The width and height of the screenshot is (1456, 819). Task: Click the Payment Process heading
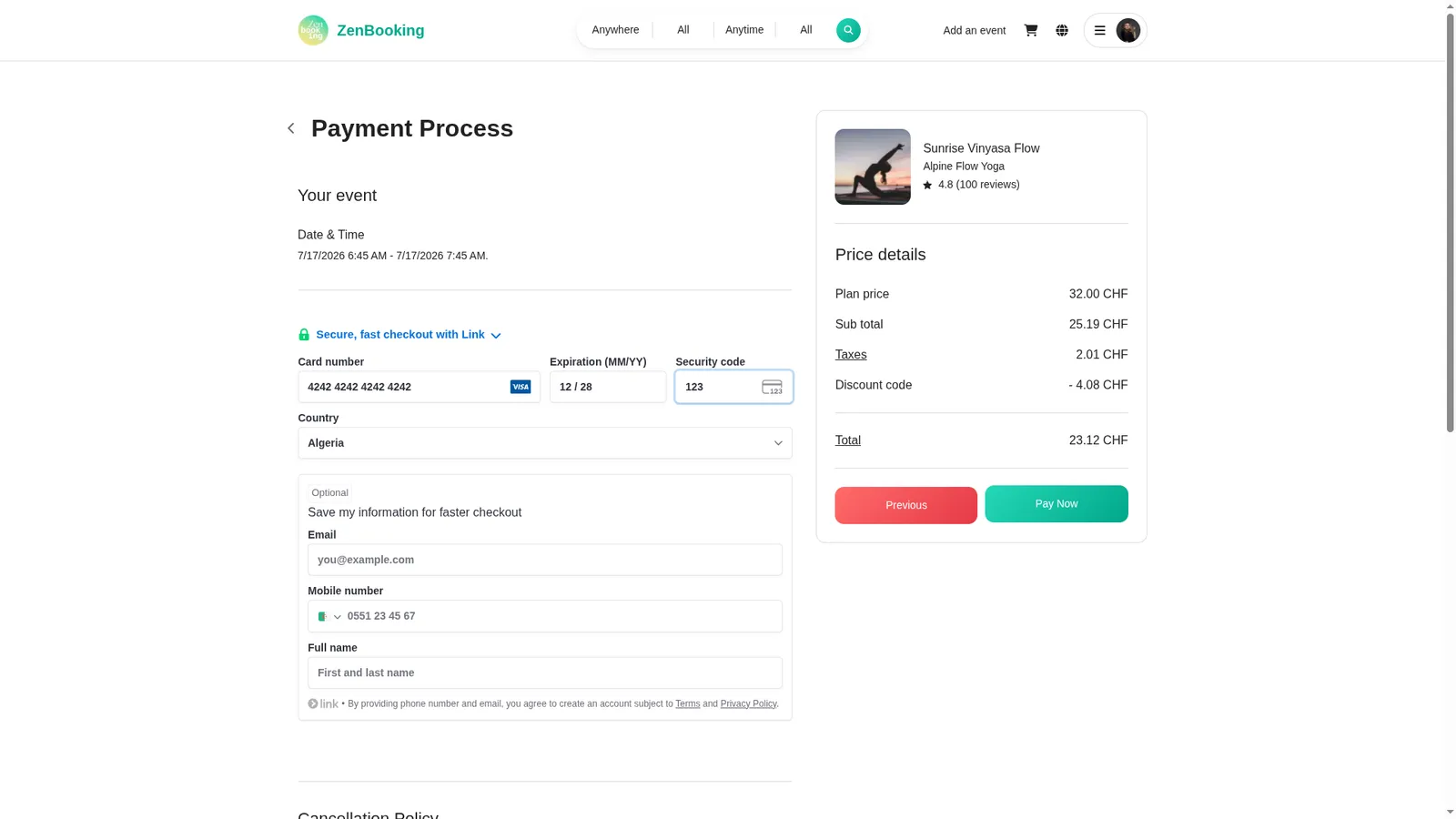pyautogui.click(x=412, y=128)
